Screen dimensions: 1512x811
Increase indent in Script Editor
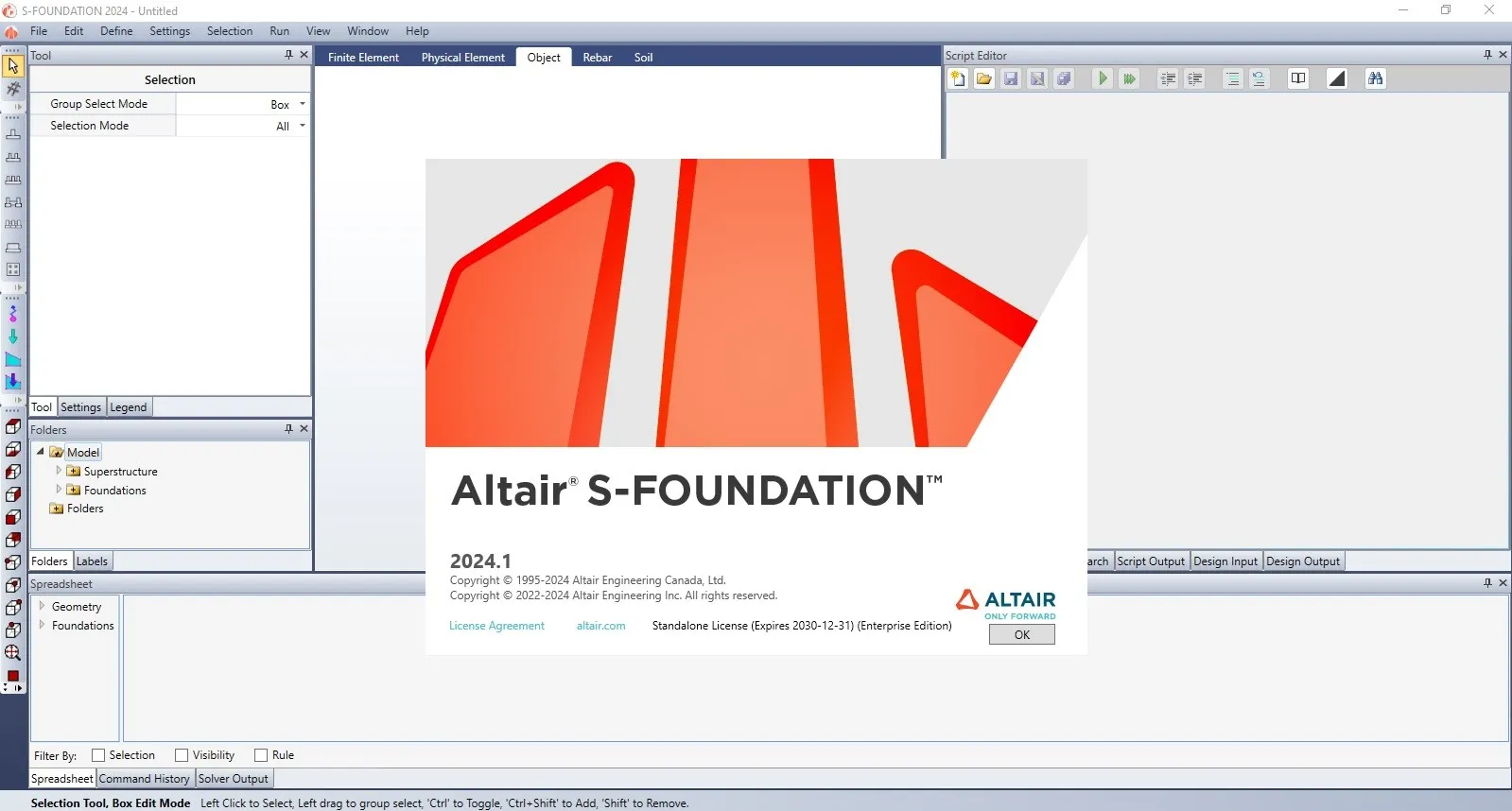point(1194,78)
